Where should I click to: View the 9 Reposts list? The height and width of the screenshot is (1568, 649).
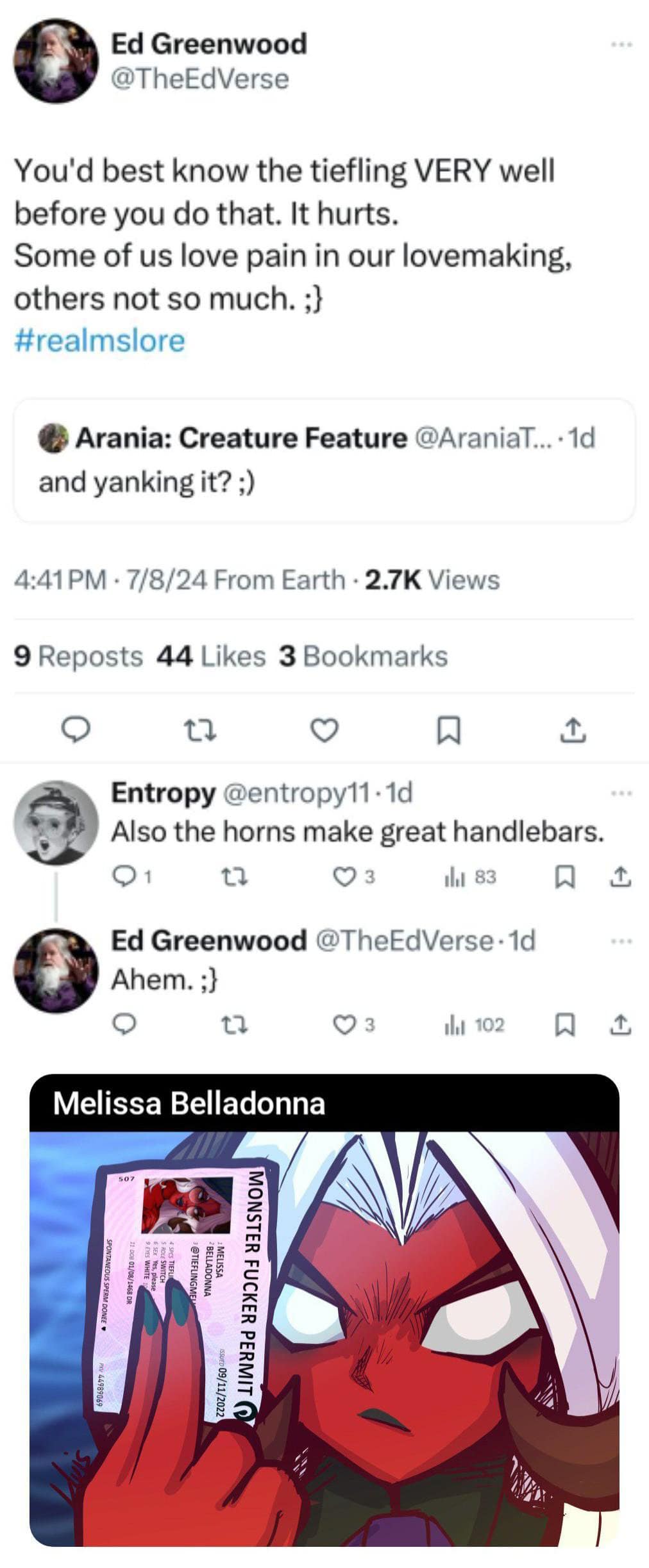(x=78, y=656)
